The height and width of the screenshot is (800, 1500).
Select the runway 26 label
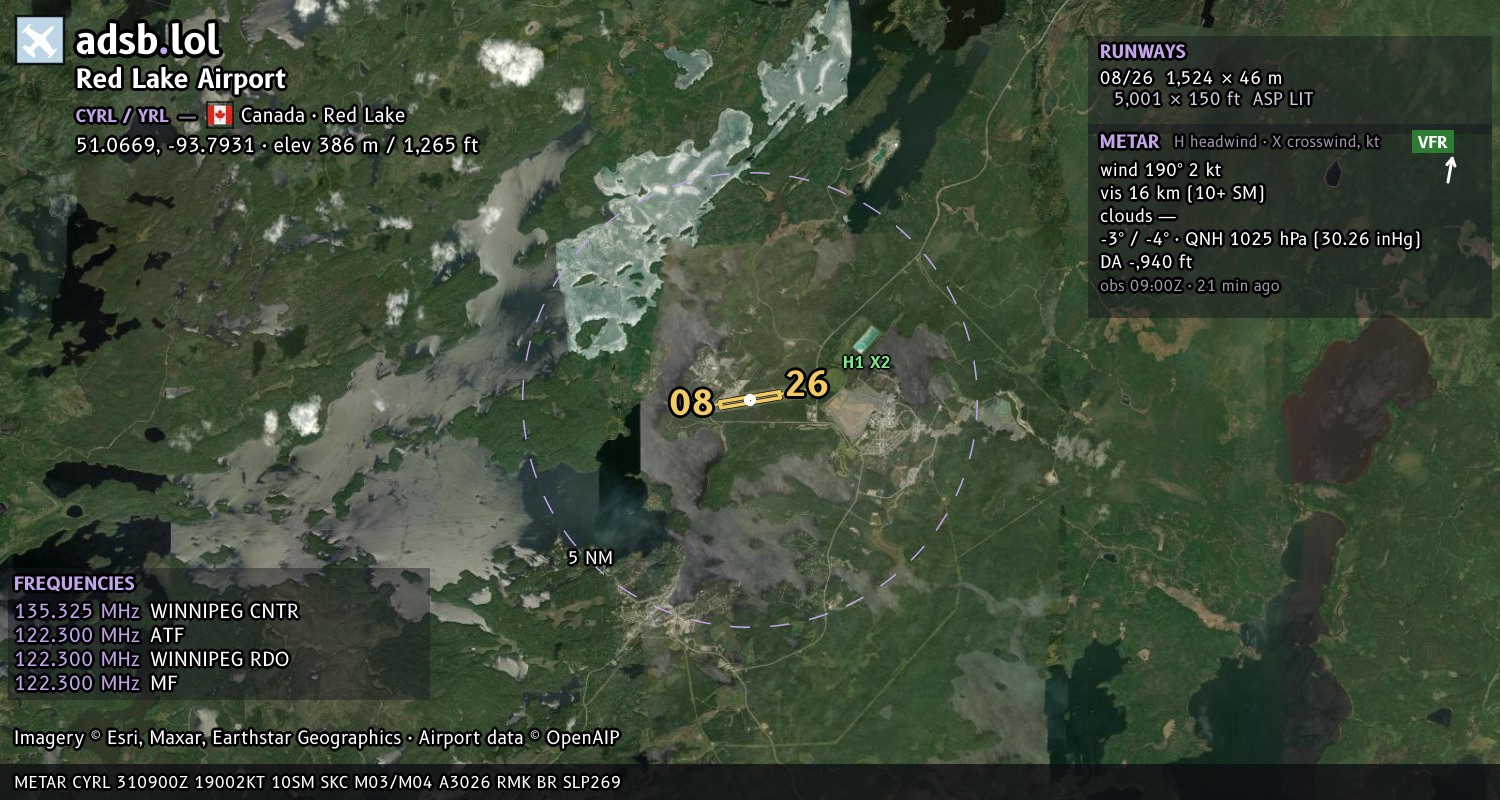pos(807,384)
